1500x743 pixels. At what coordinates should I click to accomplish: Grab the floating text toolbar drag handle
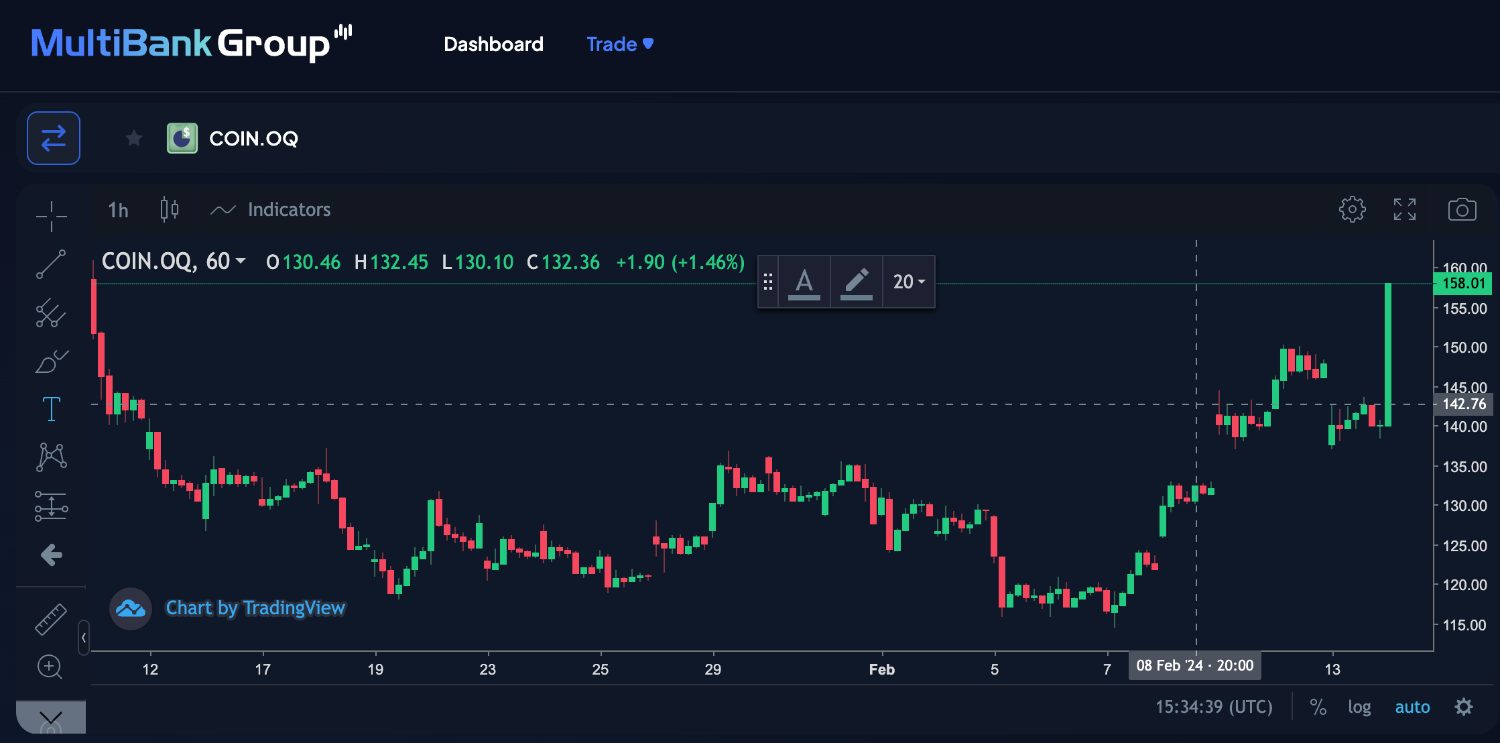pos(768,282)
